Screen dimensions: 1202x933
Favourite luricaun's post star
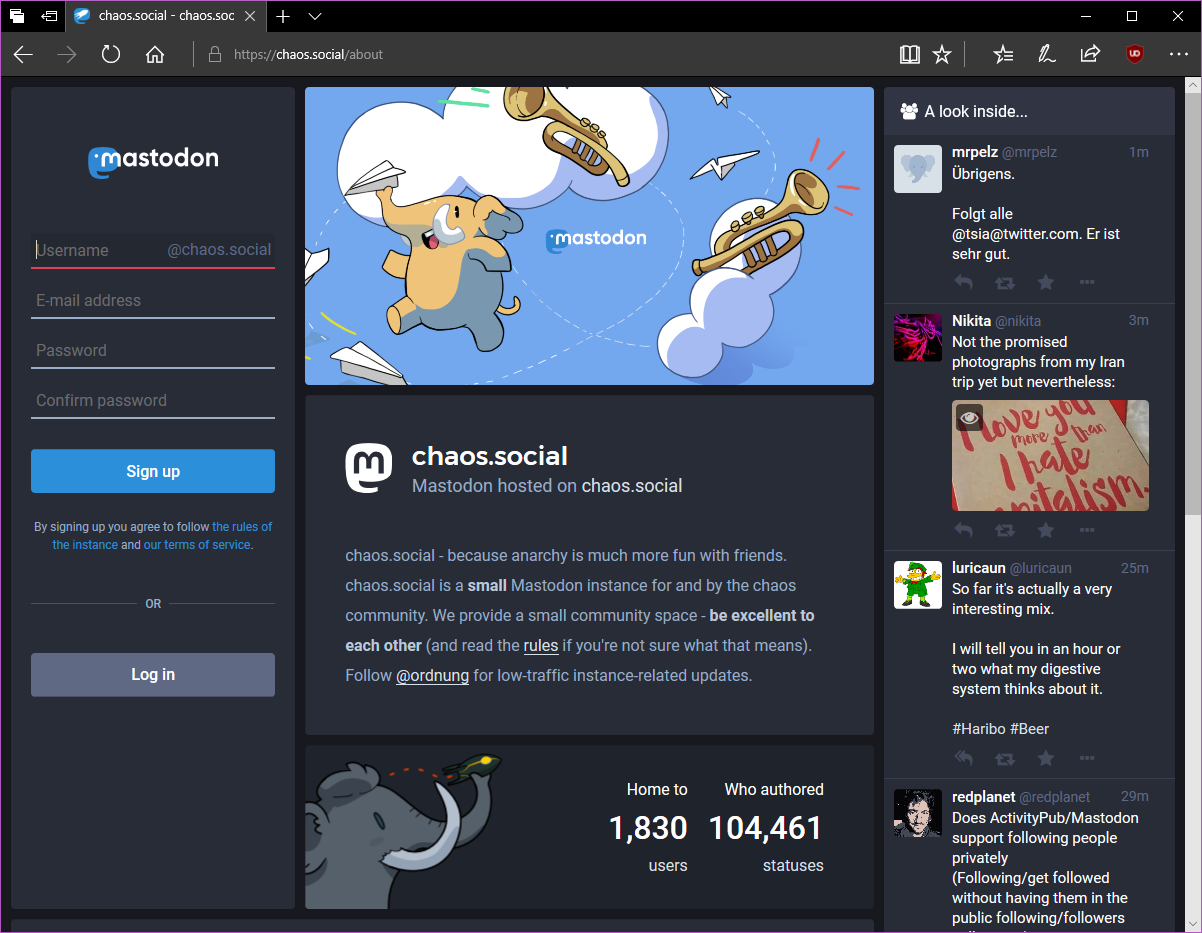1046,759
